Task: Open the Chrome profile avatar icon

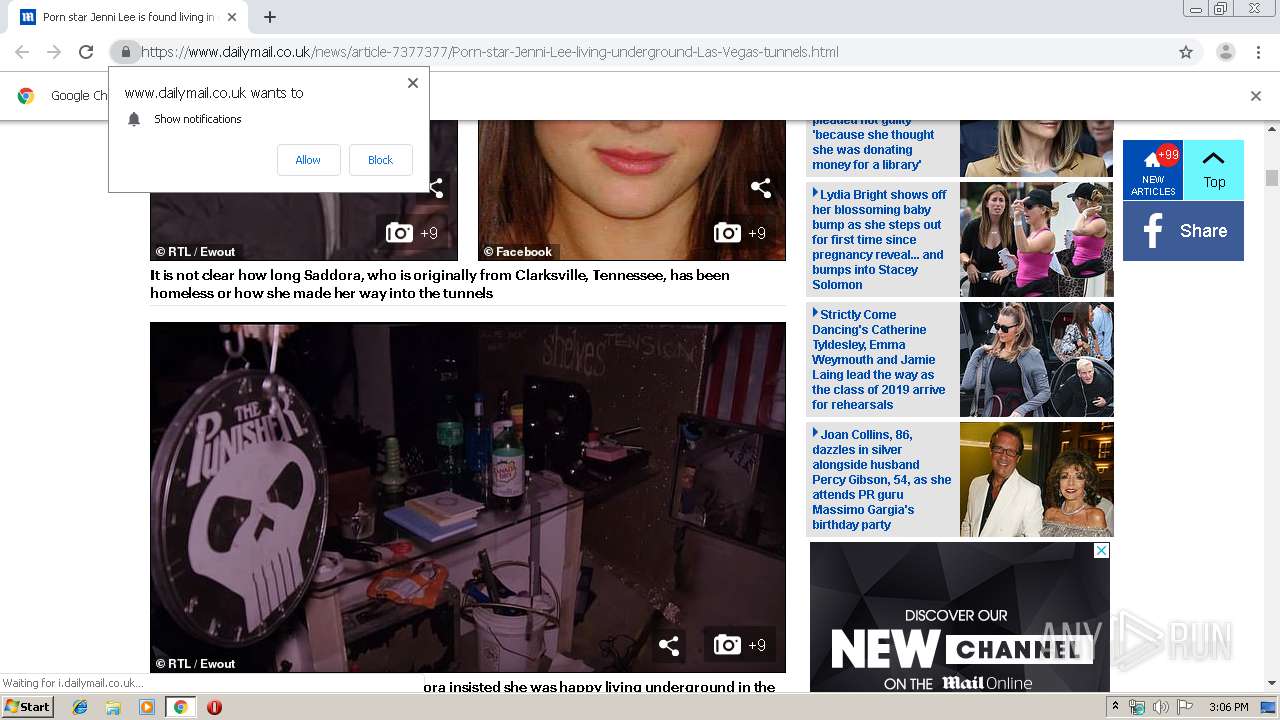Action: [x=1225, y=52]
